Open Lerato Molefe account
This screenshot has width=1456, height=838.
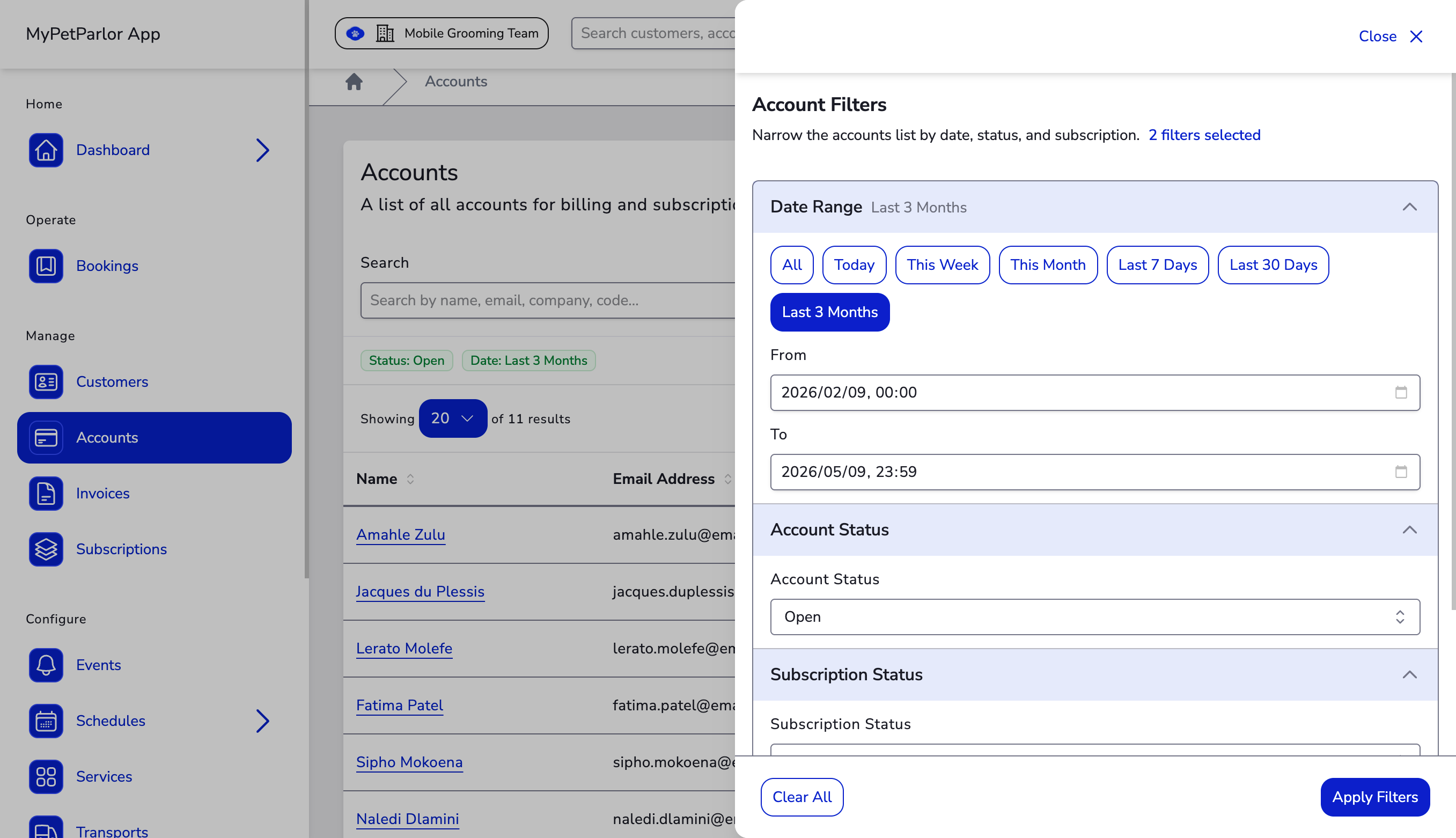tap(404, 649)
